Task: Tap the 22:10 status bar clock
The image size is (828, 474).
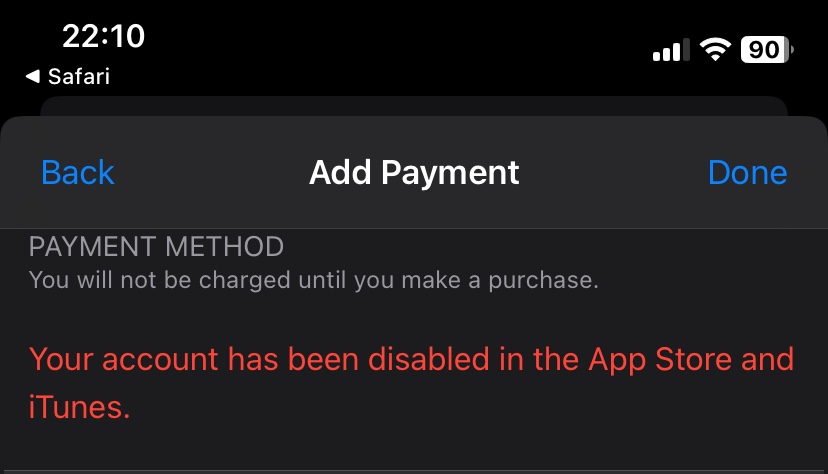Action: click(104, 36)
